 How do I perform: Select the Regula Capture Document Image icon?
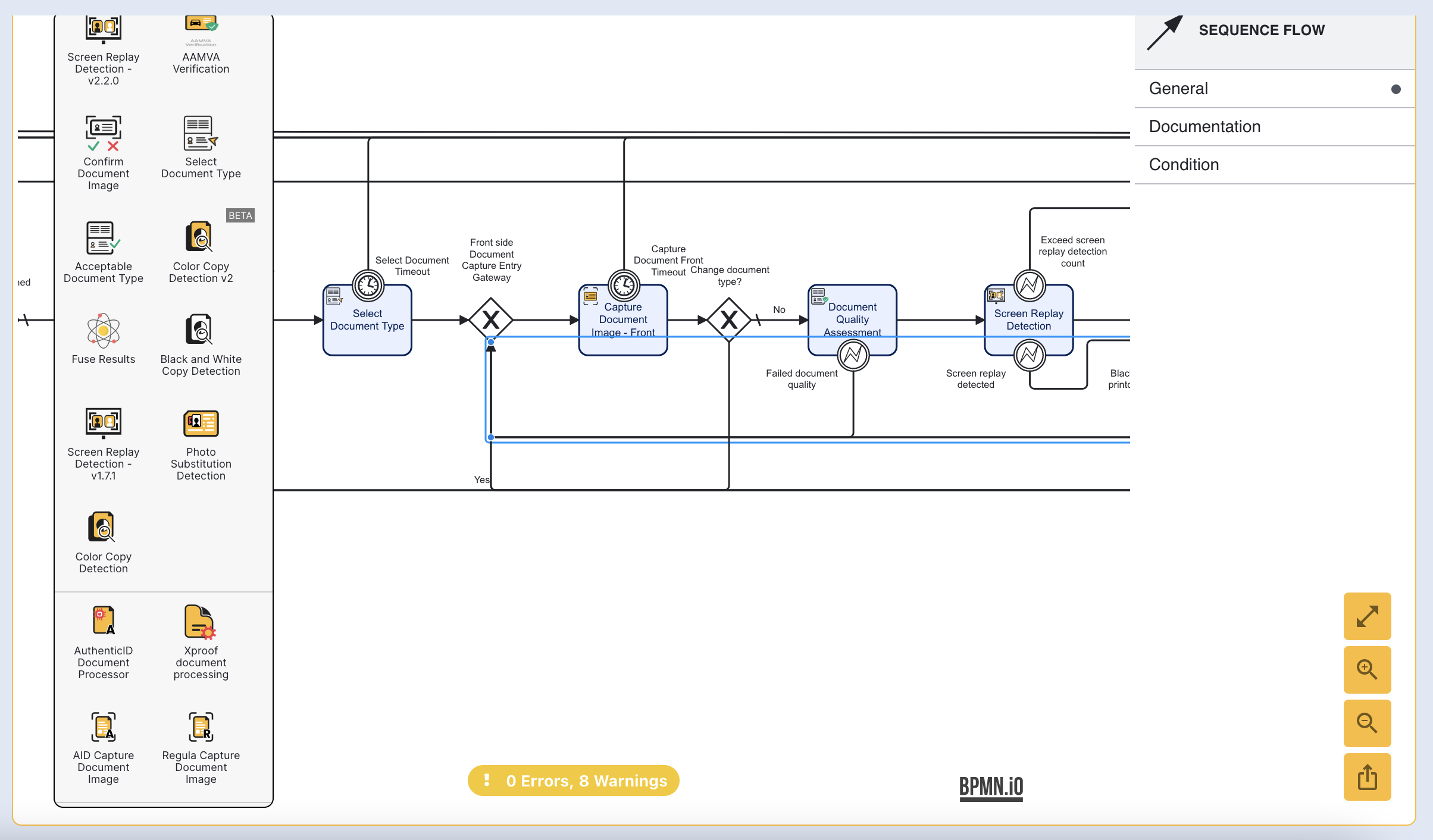(x=201, y=726)
